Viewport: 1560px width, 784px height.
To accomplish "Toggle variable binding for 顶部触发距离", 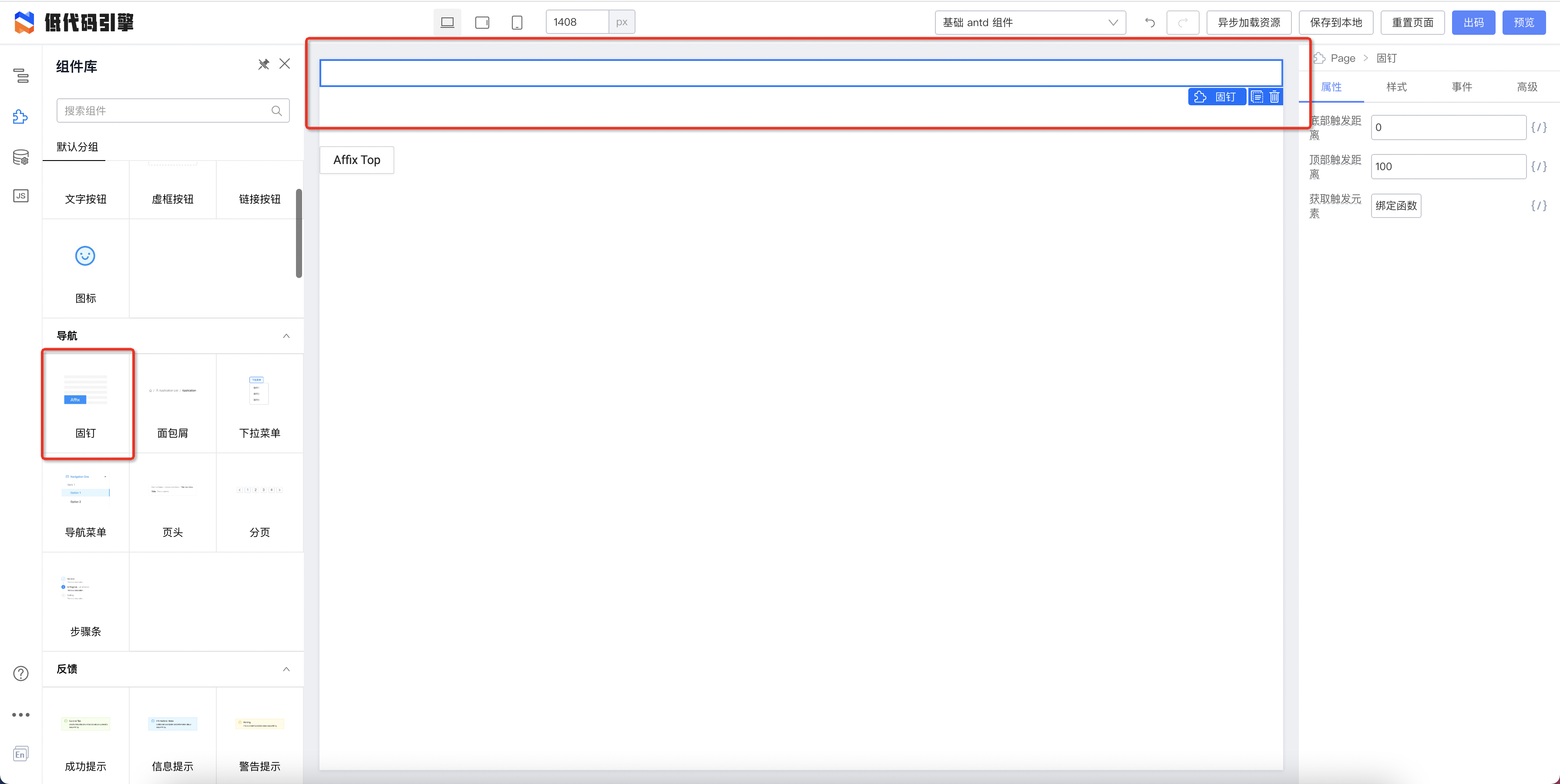I will point(1538,167).
